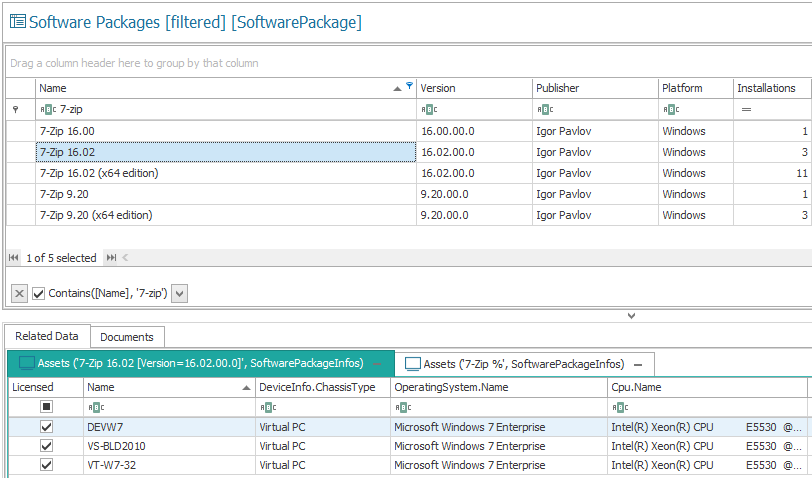The height and width of the screenshot is (478, 812).
Task: Sort by DeviceInfo.ChassisType column header
Action: (323, 387)
